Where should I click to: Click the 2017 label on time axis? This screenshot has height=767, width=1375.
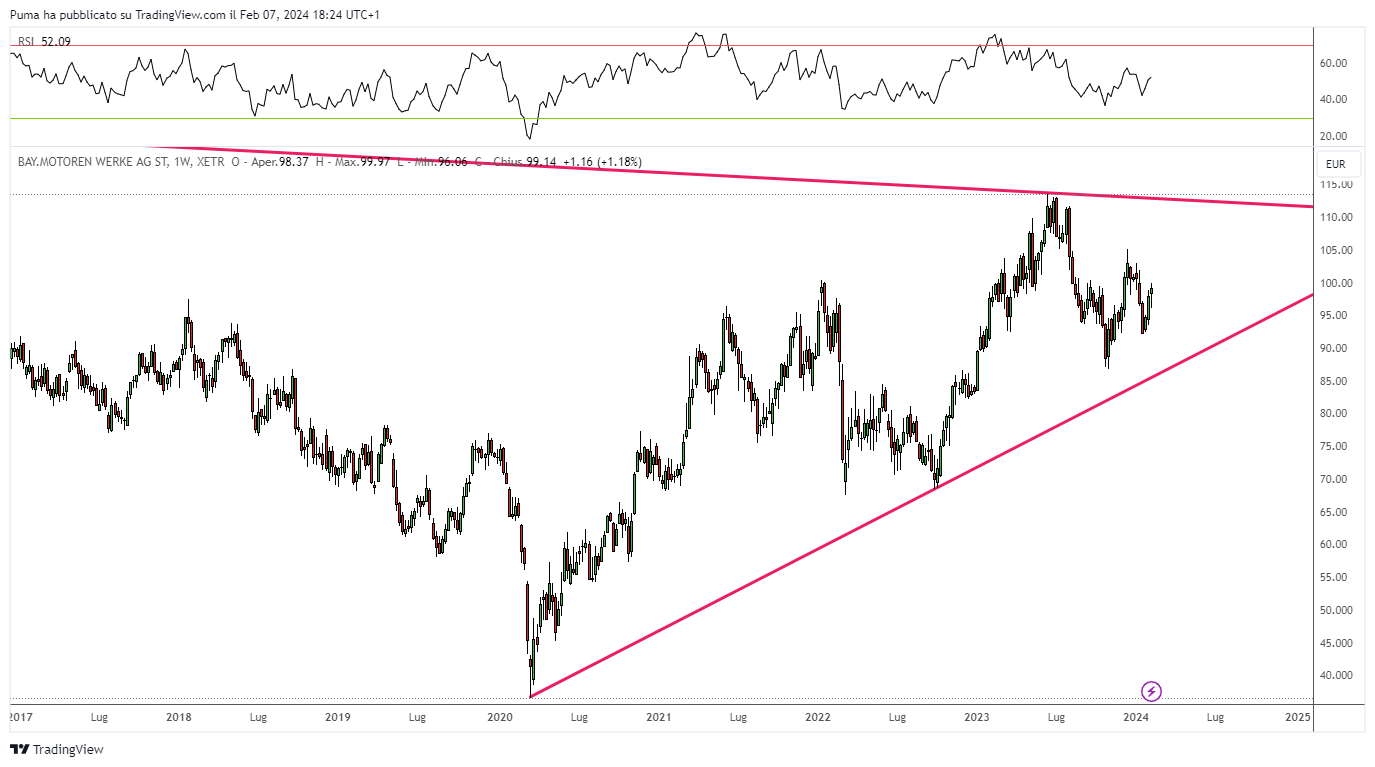(x=21, y=717)
